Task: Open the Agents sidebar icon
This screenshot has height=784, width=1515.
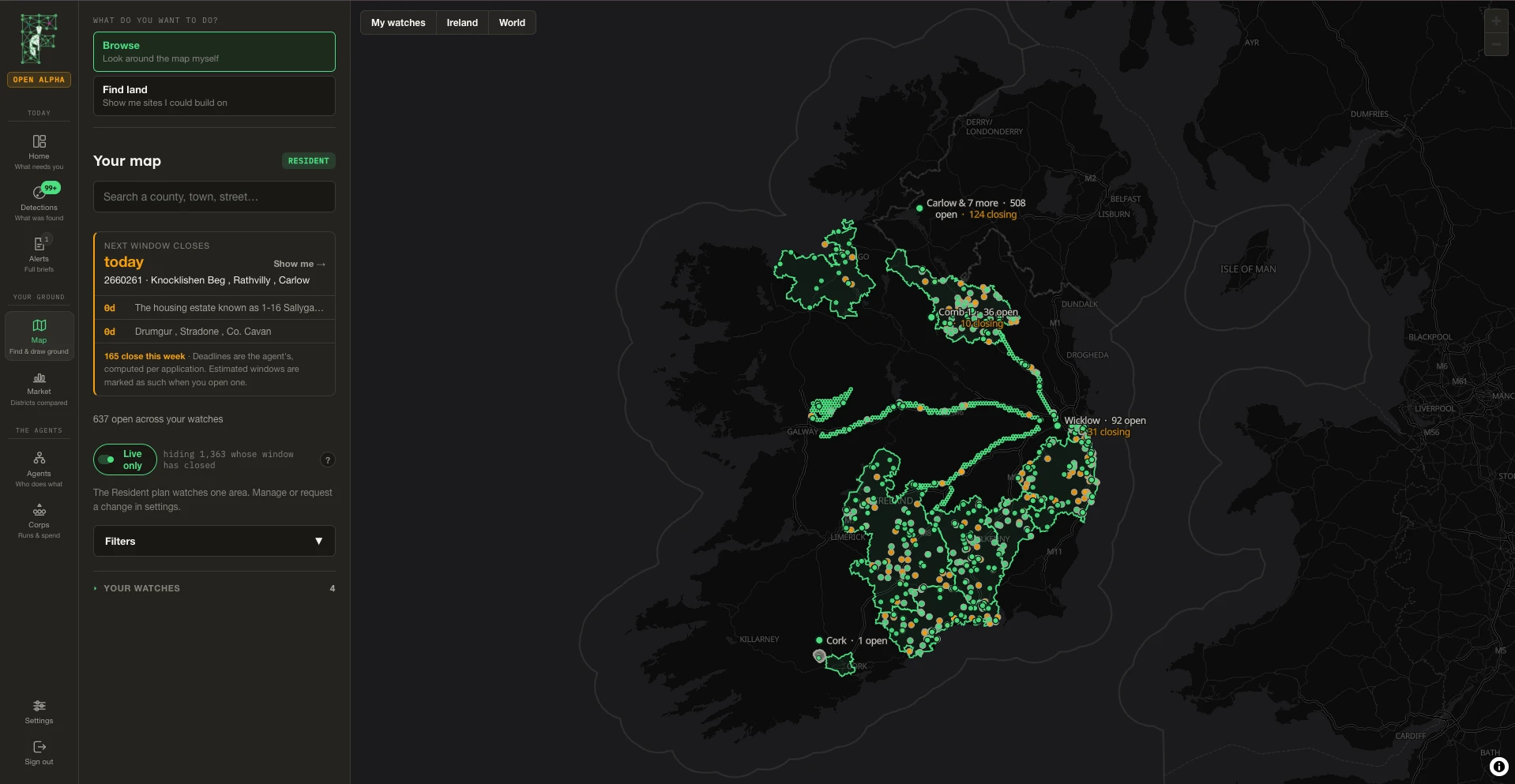Action: pyautogui.click(x=39, y=469)
